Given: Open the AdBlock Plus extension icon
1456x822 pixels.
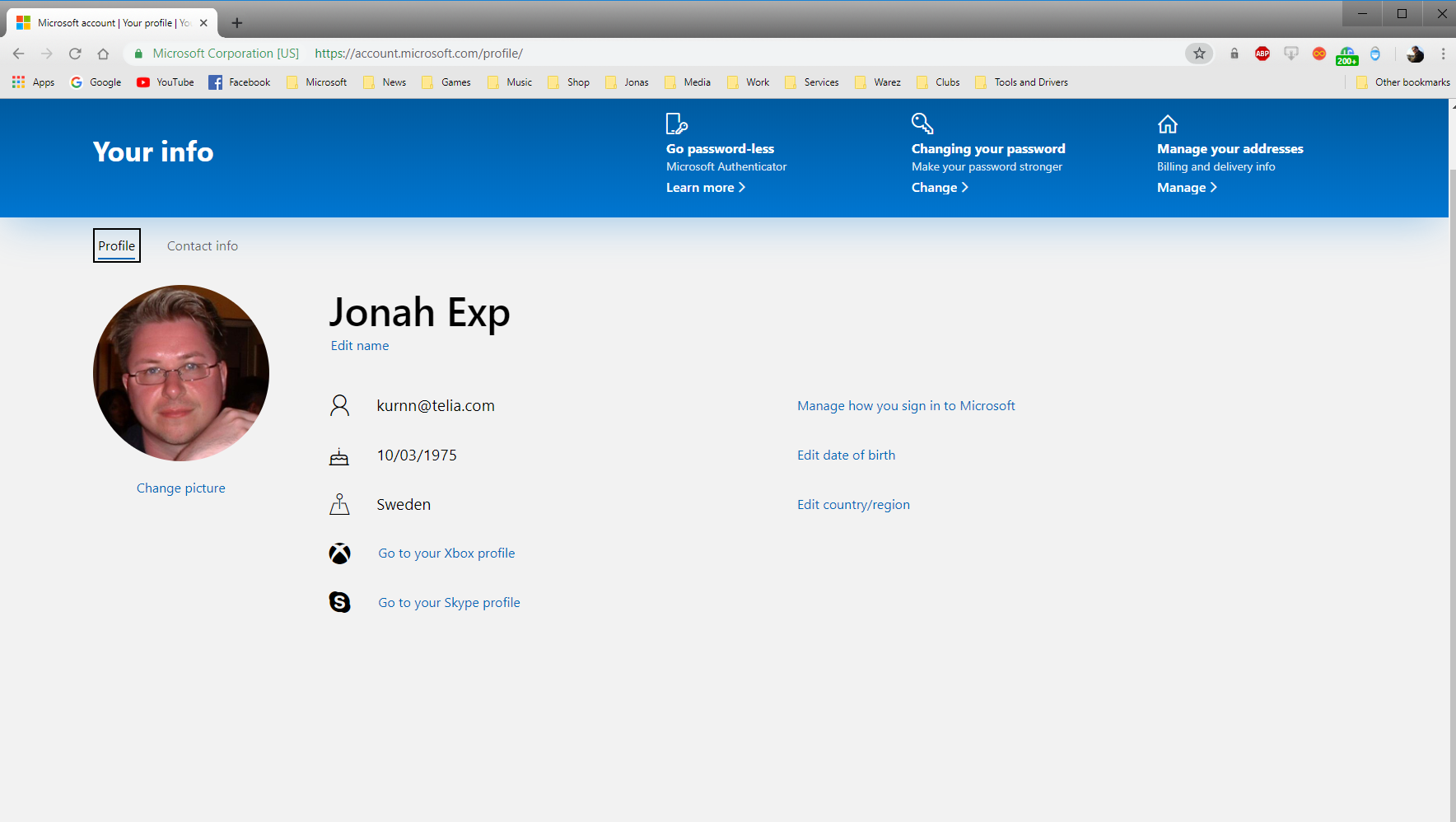Looking at the screenshot, I should click(1262, 54).
